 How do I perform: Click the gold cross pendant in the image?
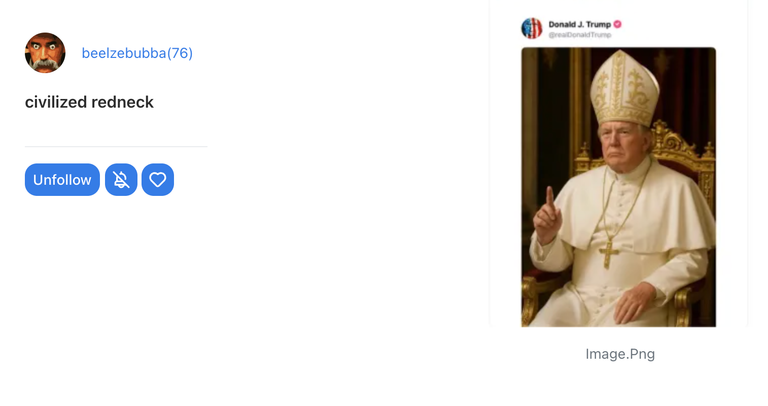click(x=608, y=255)
